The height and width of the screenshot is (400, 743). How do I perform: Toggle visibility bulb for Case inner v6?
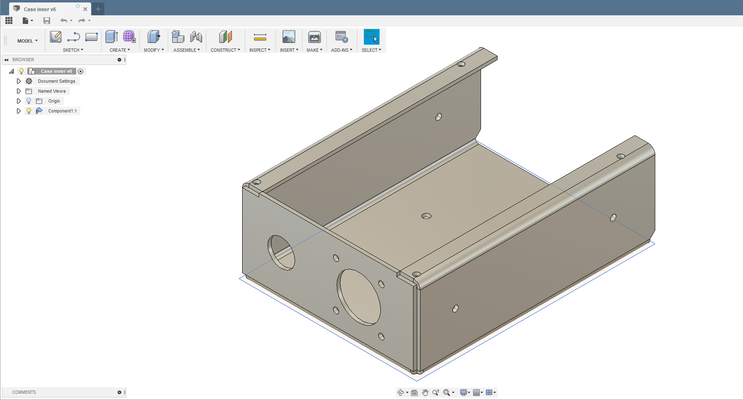click(21, 71)
